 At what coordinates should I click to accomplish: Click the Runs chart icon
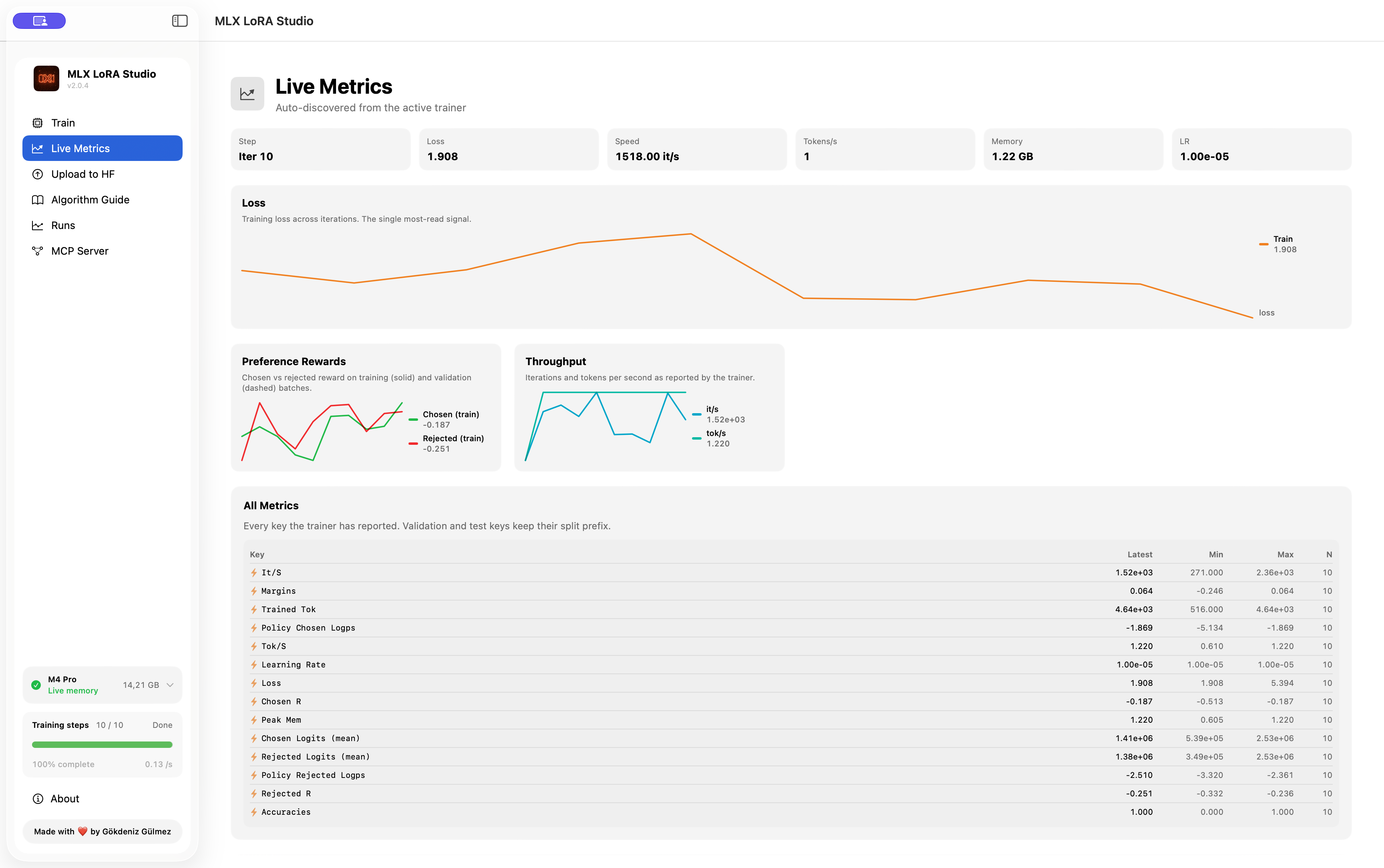[37, 226]
